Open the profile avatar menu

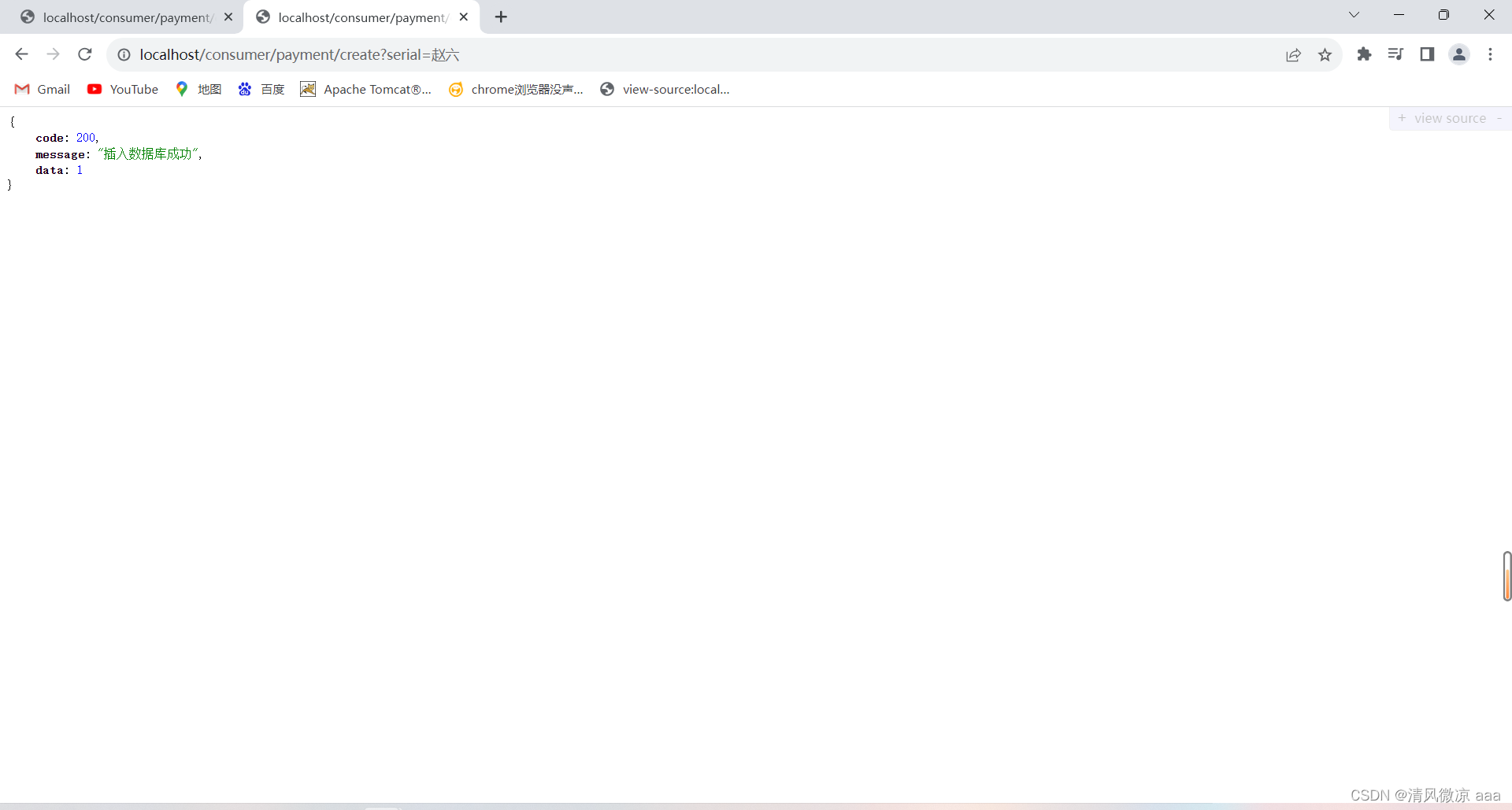point(1459,54)
